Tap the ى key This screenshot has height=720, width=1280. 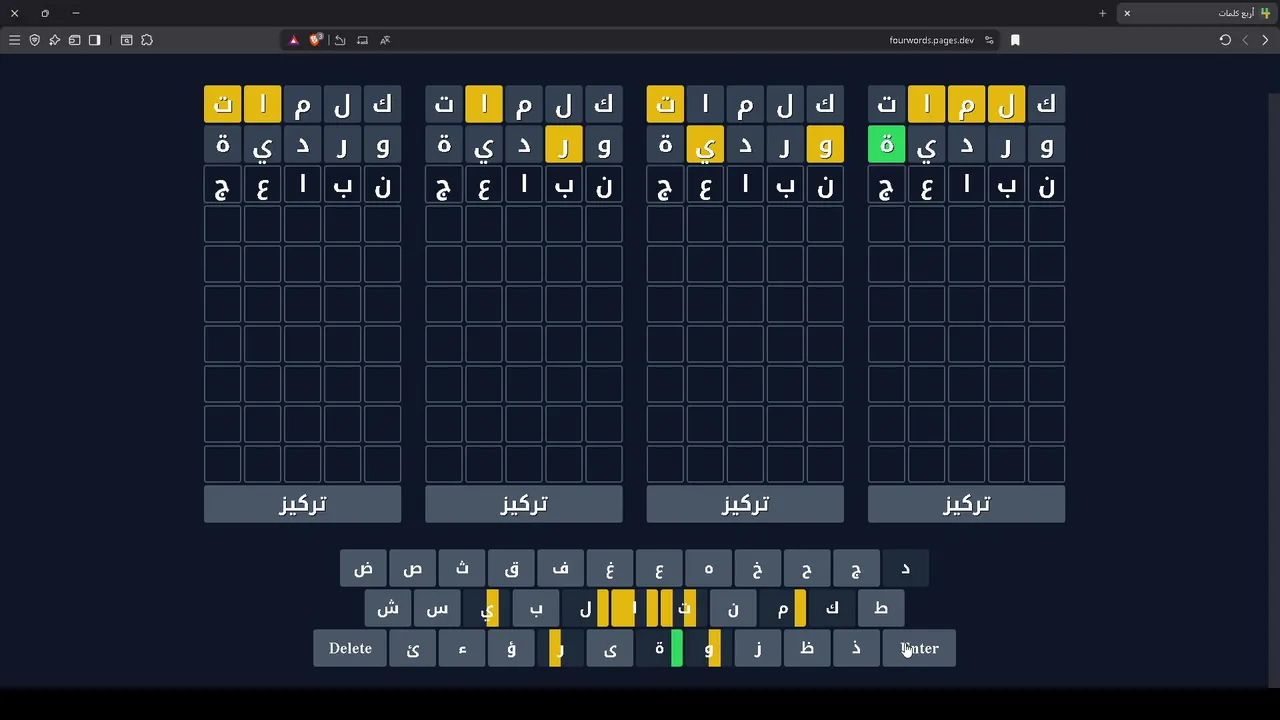pos(610,648)
